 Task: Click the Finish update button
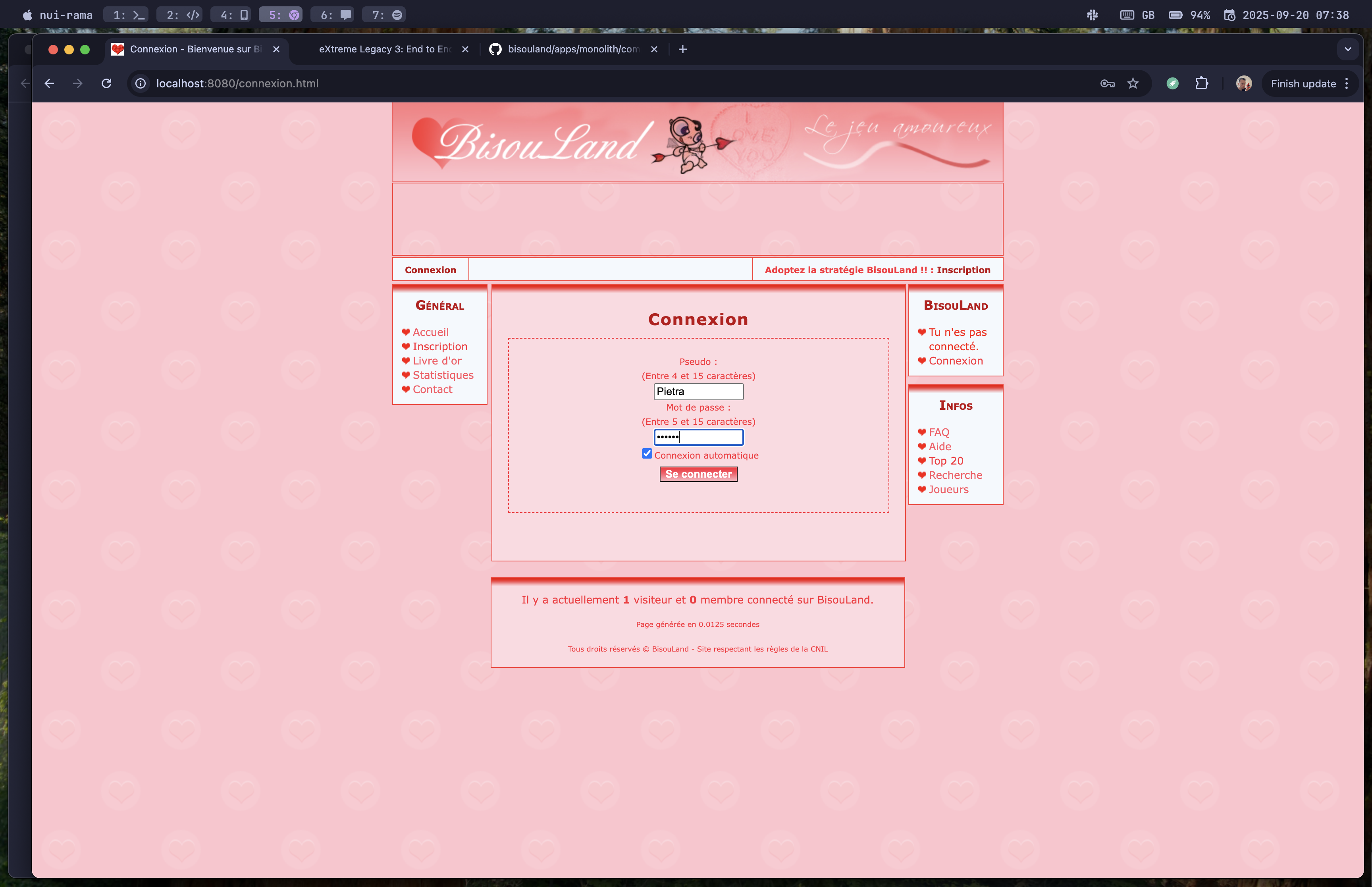tap(1303, 83)
